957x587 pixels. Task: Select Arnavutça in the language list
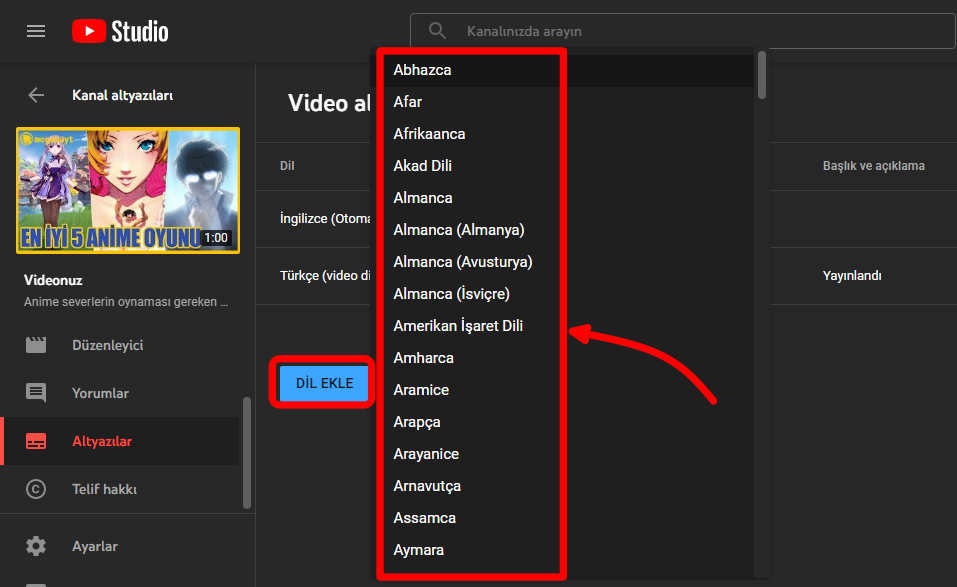(x=427, y=486)
